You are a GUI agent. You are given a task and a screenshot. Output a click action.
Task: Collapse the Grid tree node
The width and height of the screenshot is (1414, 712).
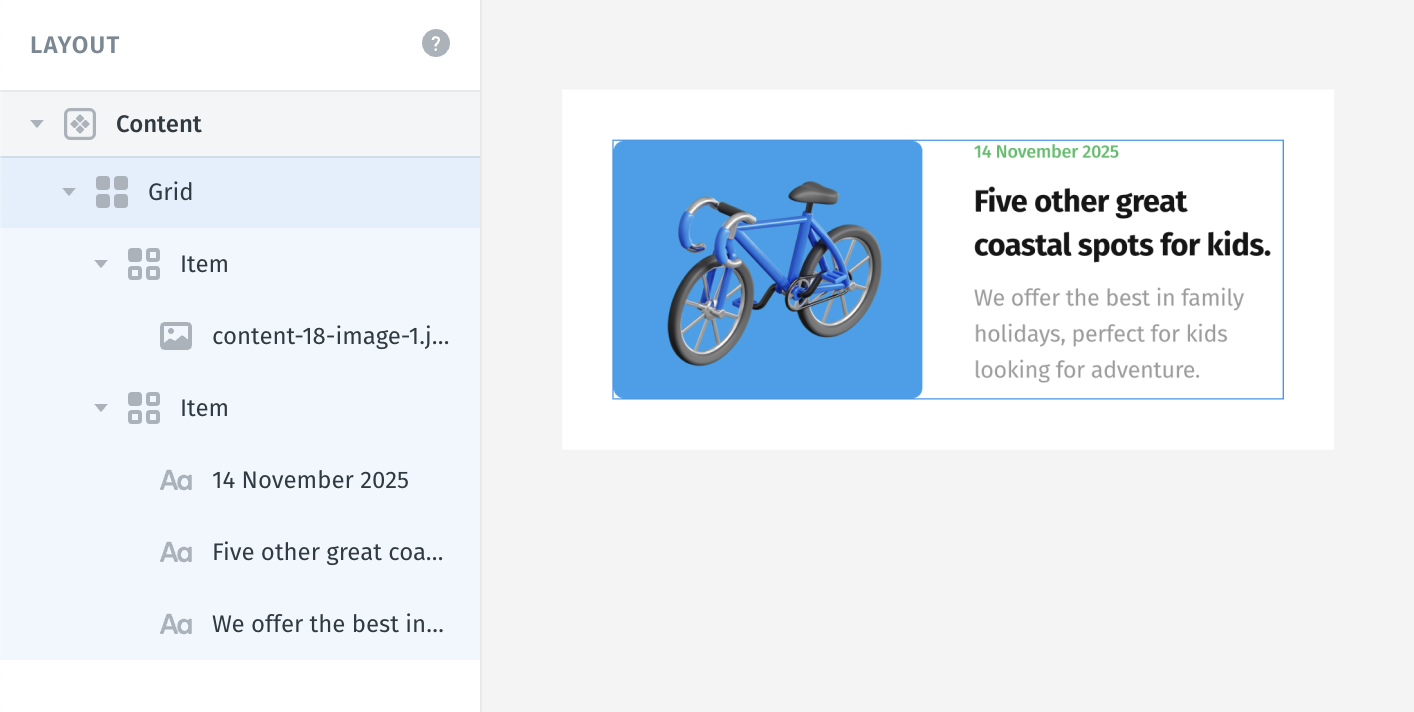(x=69, y=192)
